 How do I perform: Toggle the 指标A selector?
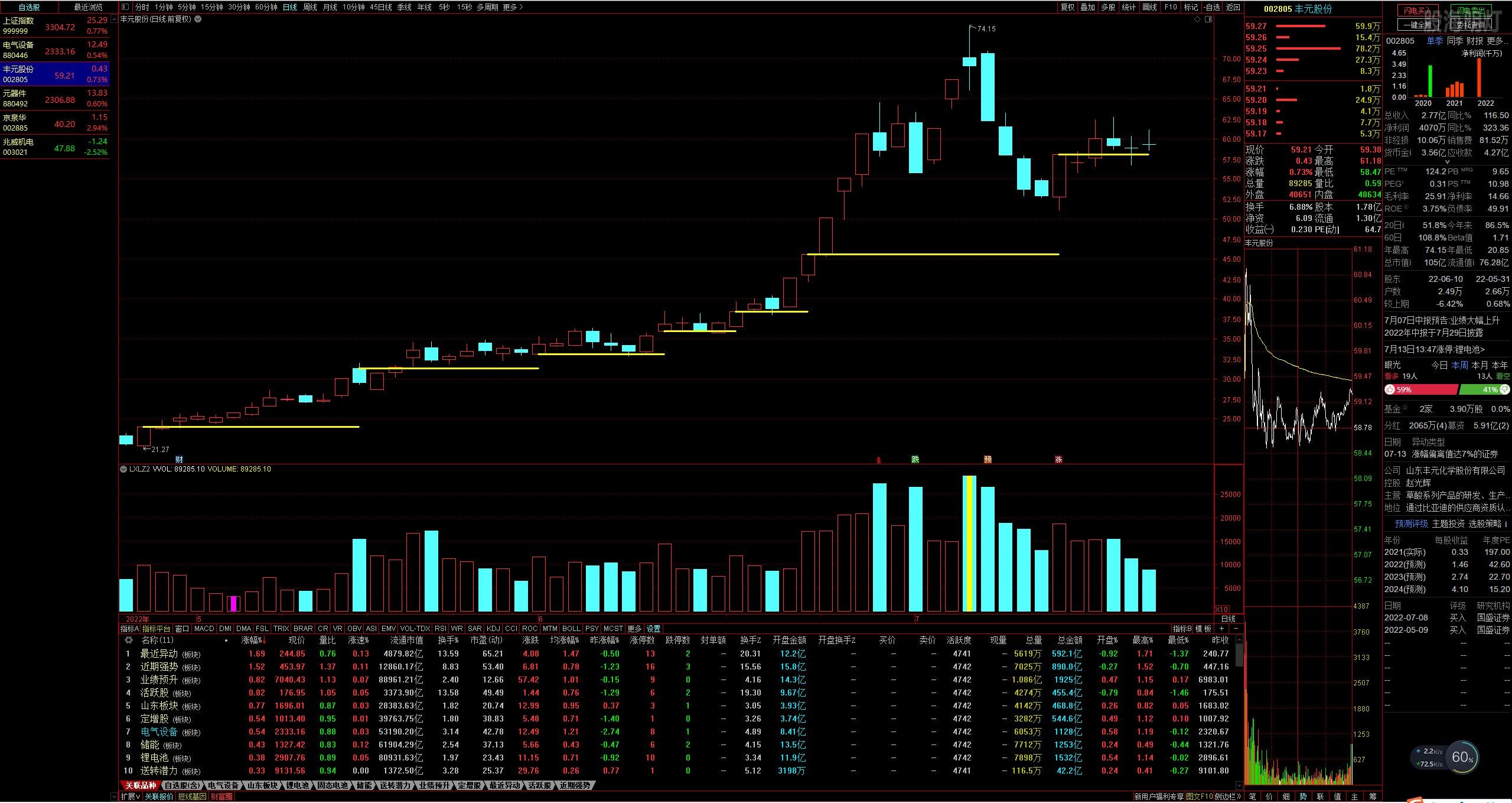129,629
